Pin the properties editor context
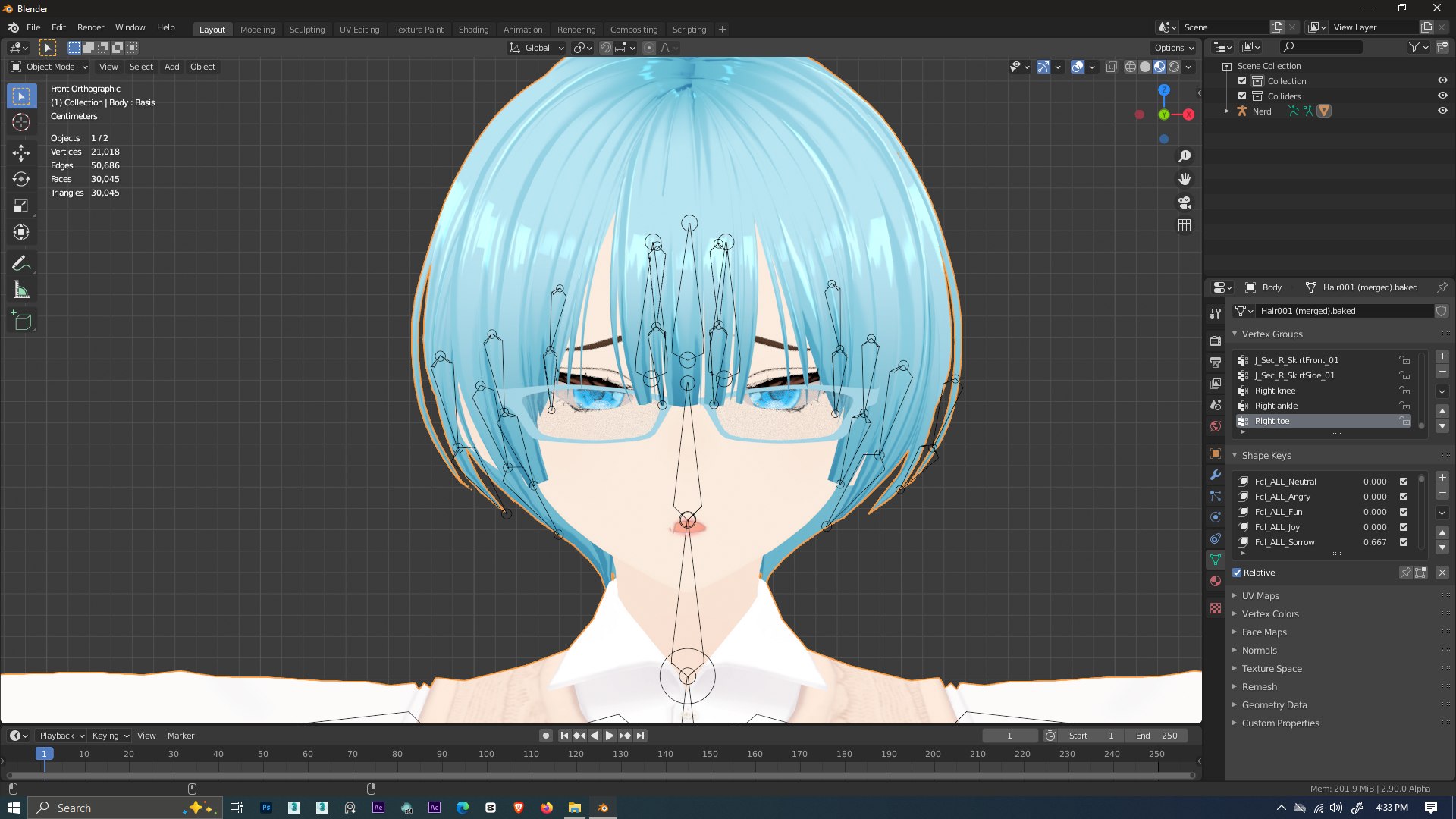 click(1442, 287)
